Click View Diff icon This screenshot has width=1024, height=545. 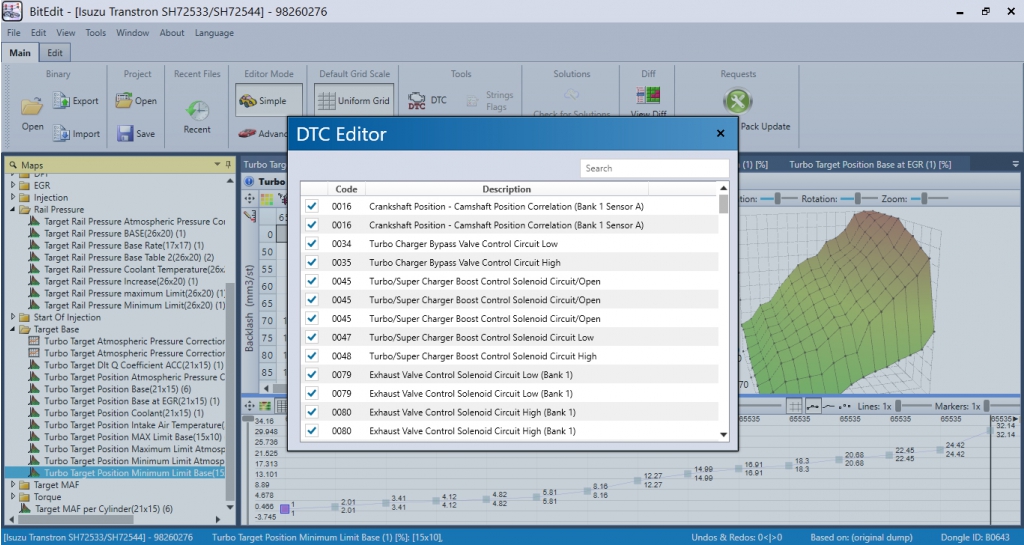(x=648, y=95)
